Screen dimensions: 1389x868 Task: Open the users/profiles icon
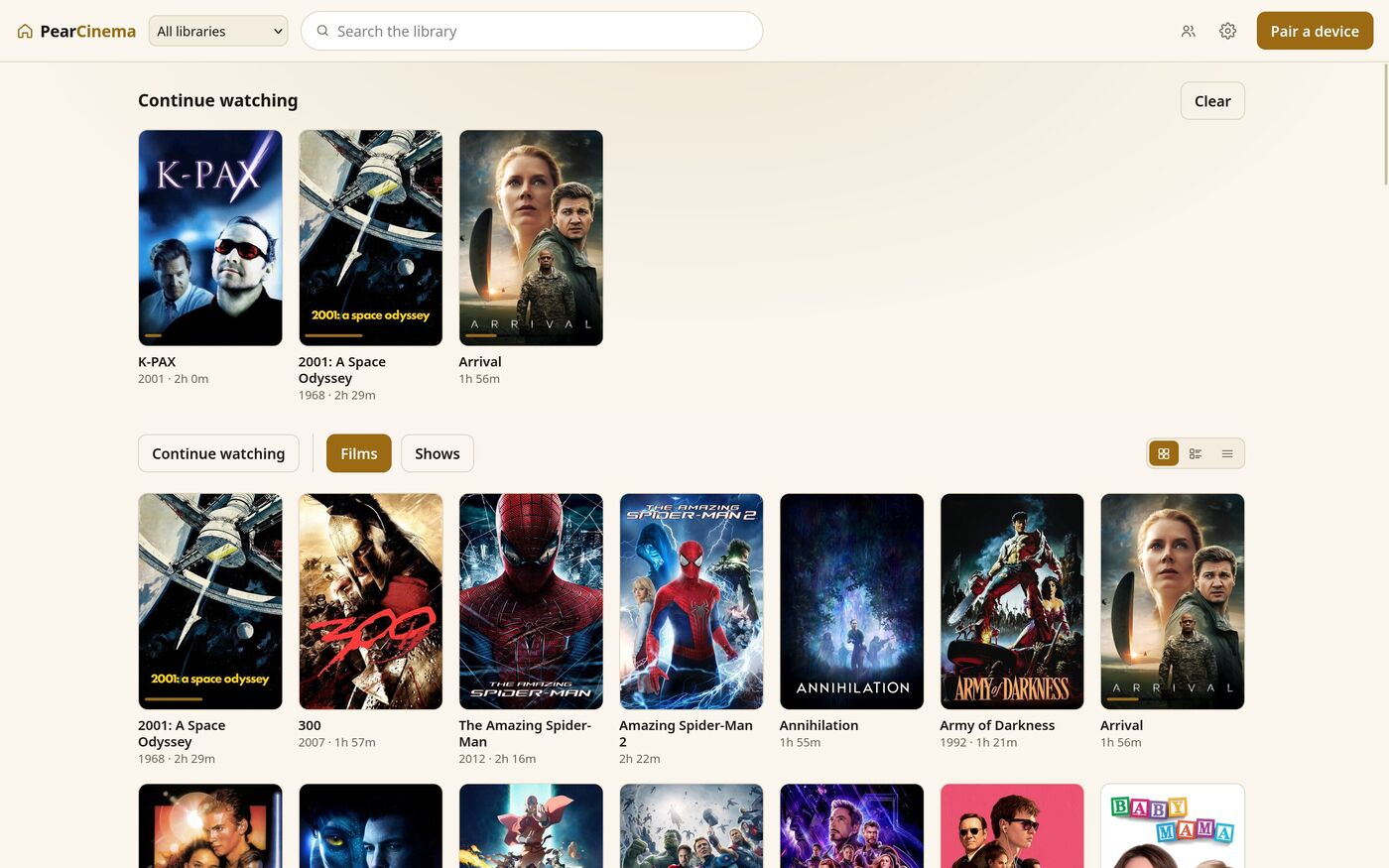pyautogui.click(x=1189, y=31)
